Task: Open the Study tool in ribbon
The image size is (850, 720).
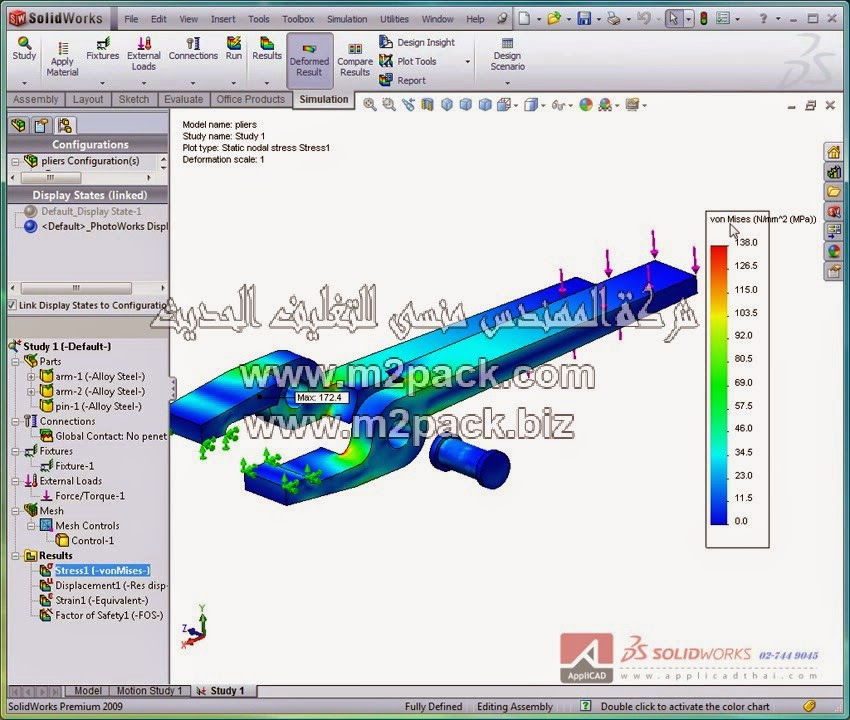Action: 24,49
